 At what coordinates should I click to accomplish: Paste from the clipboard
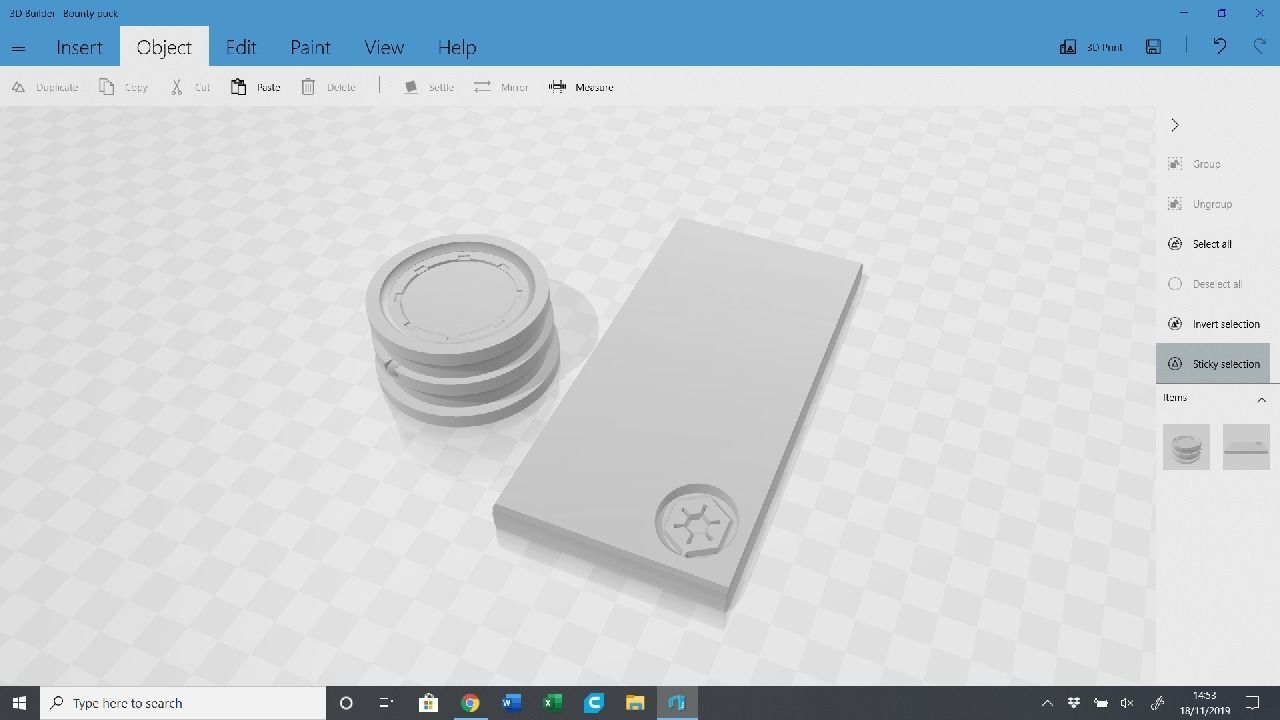point(255,87)
